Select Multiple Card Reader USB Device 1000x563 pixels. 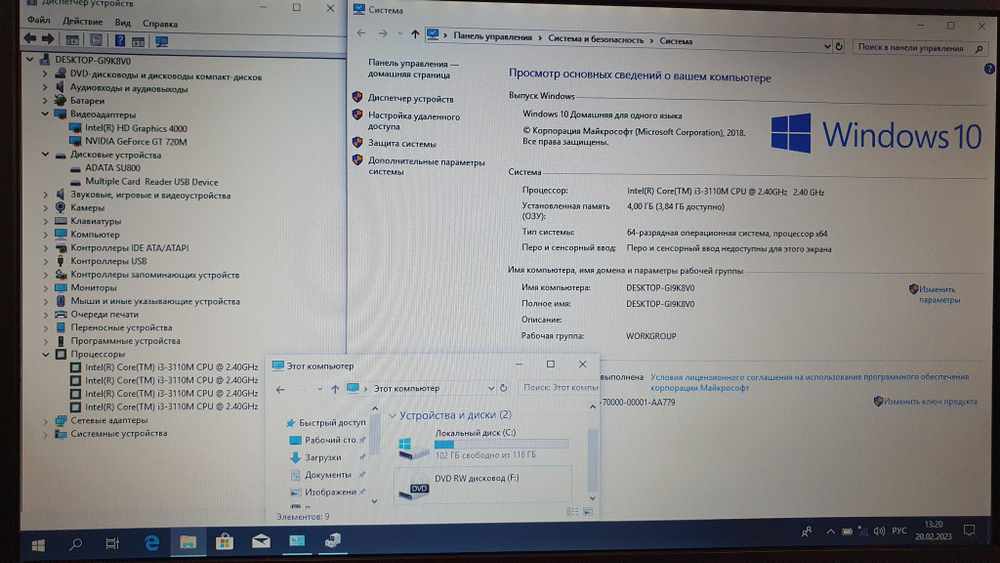coord(152,182)
